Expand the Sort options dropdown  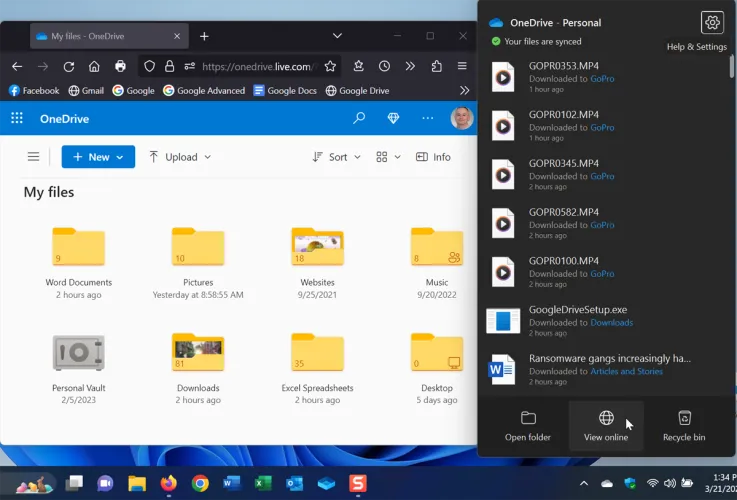point(336,157)
